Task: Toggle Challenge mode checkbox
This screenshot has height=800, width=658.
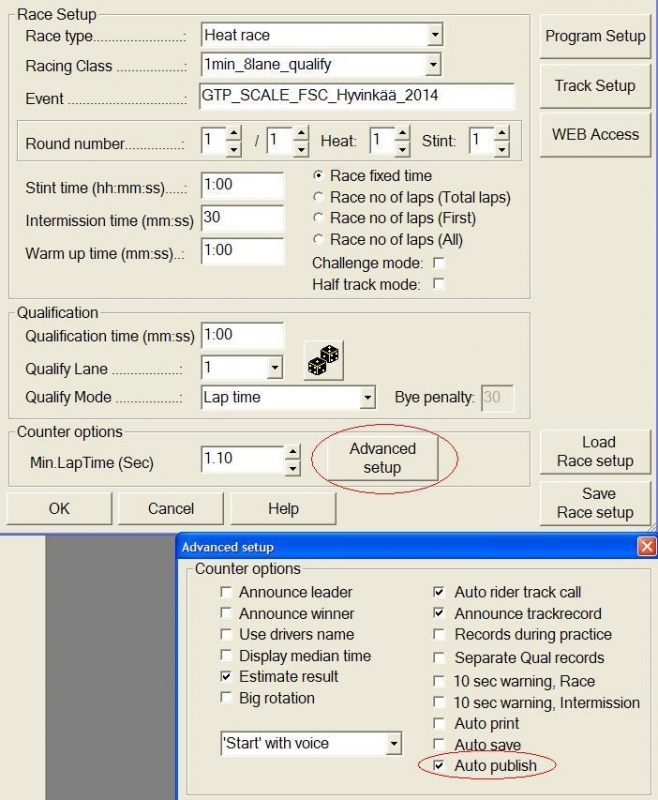Action: pos(438,263)
